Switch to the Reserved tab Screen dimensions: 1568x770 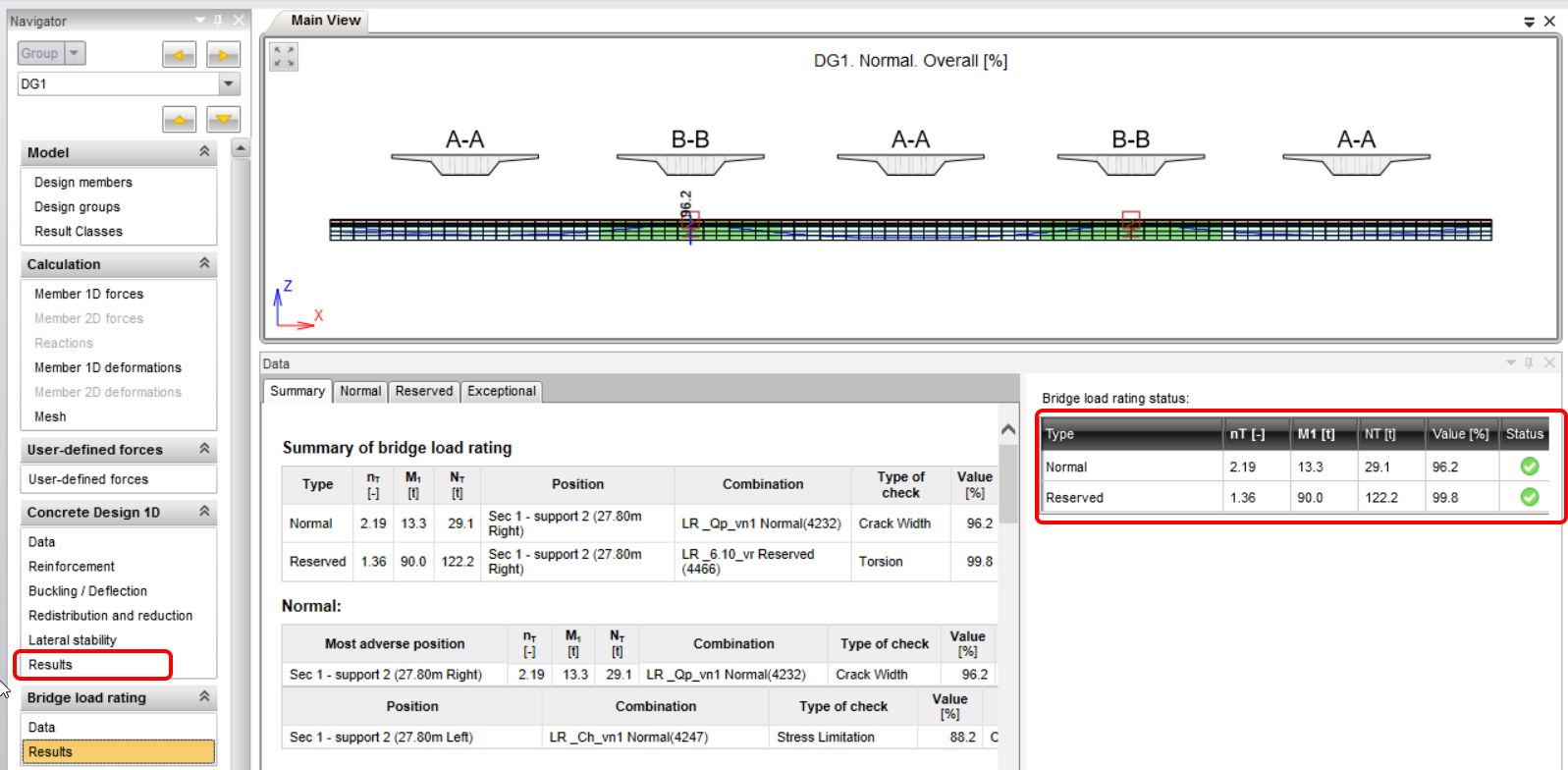(424, 391)
